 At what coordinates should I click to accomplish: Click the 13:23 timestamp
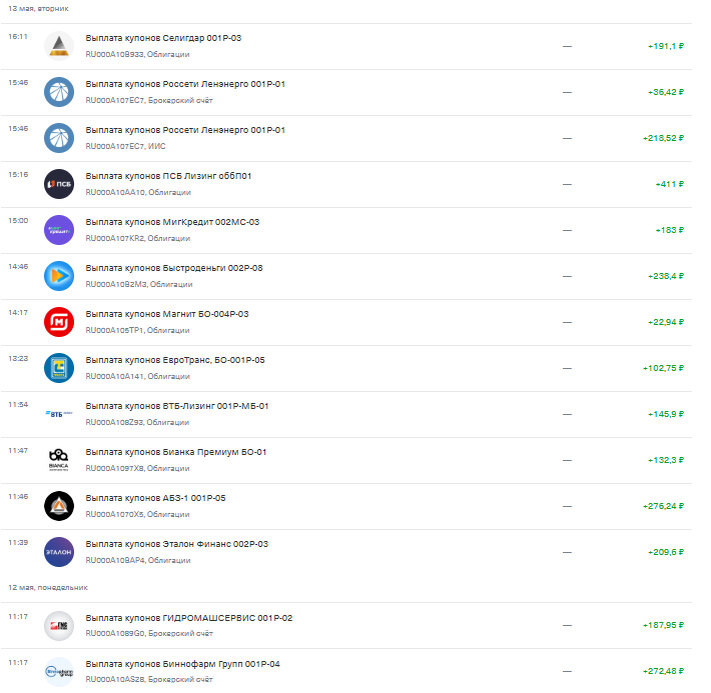click(x=18, y=359)
